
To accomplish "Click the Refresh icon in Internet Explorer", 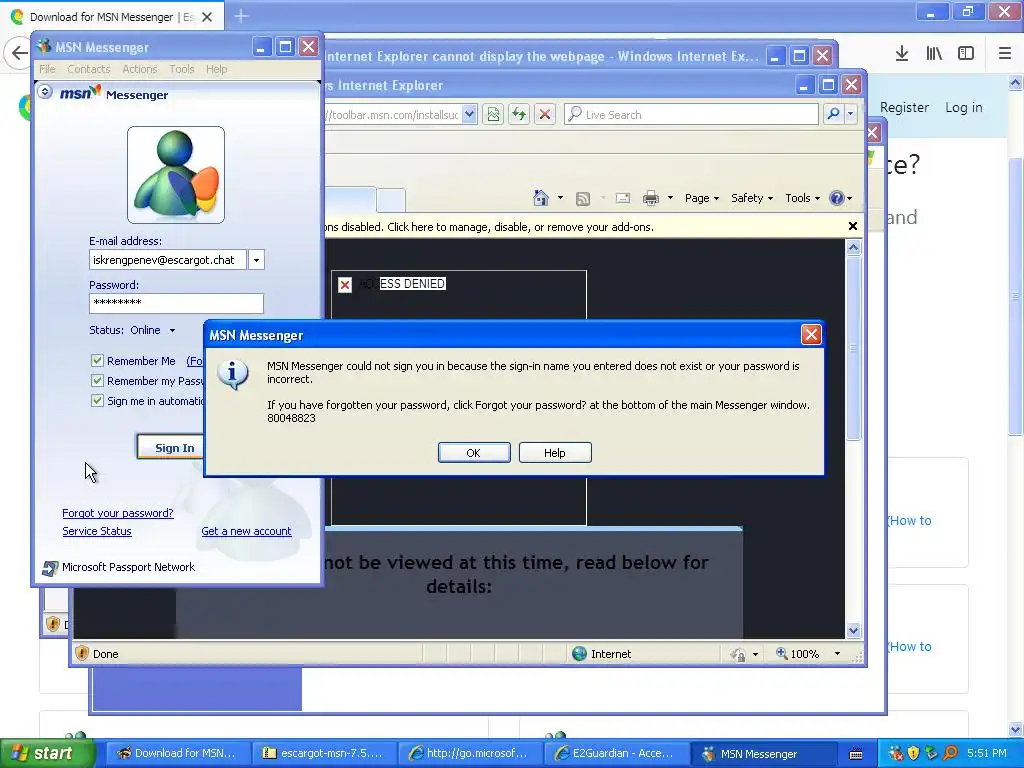I will [519, 114].
